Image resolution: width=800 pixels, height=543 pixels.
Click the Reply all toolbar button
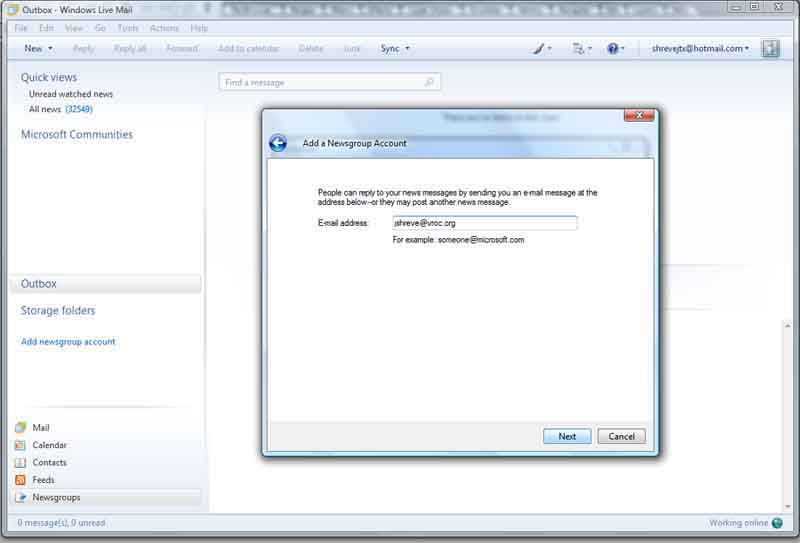click(130, 48)
